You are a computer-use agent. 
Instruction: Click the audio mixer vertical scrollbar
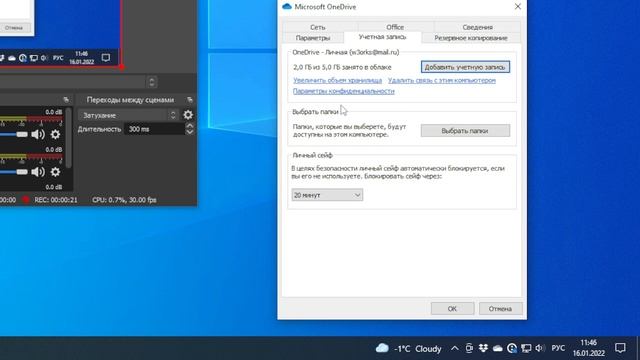tap(69, 139)
